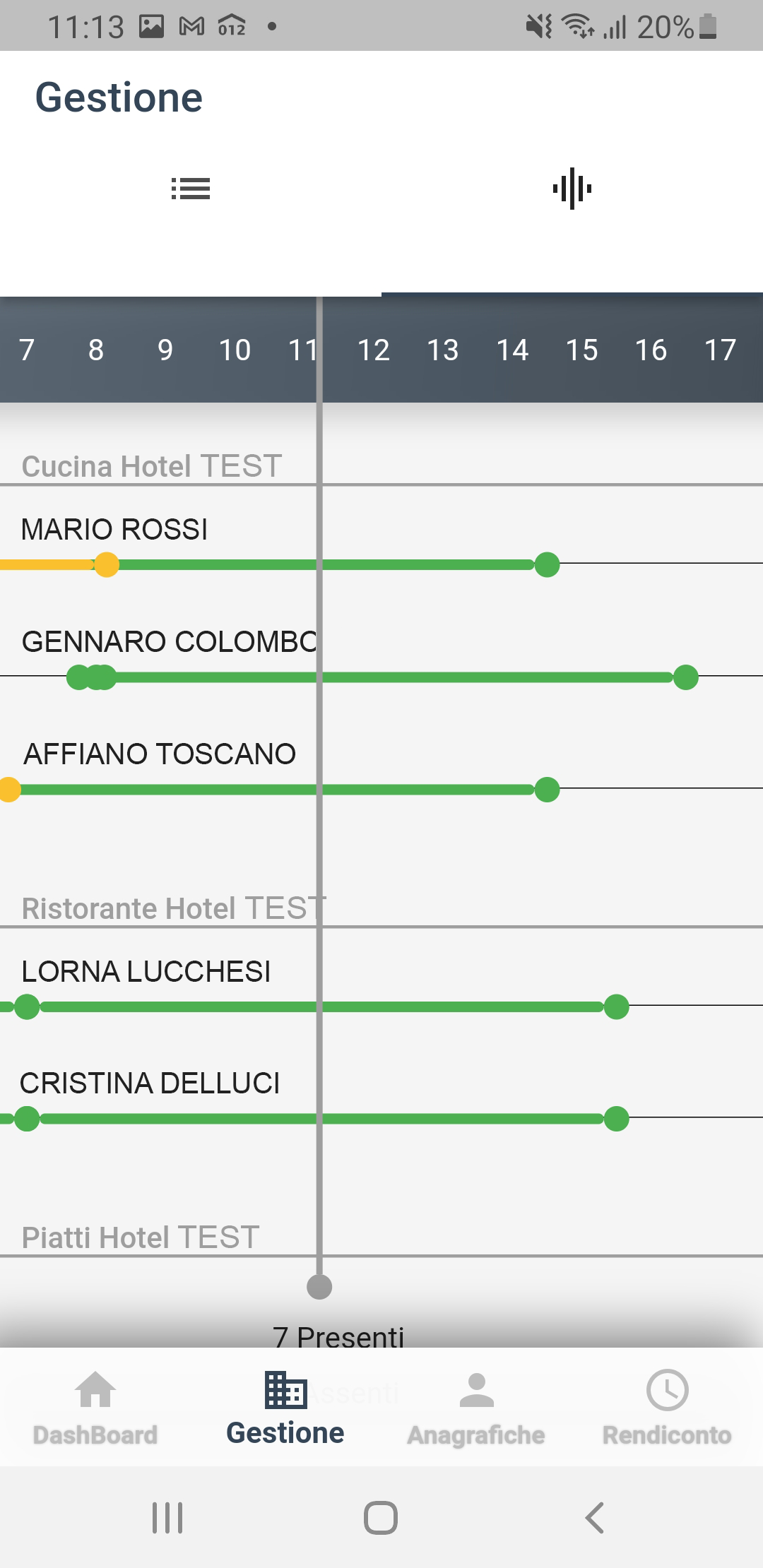The width and height of the screenshot is (763, 1568).
Task: Open Android recent apps button
Action: coord(167,1517)
